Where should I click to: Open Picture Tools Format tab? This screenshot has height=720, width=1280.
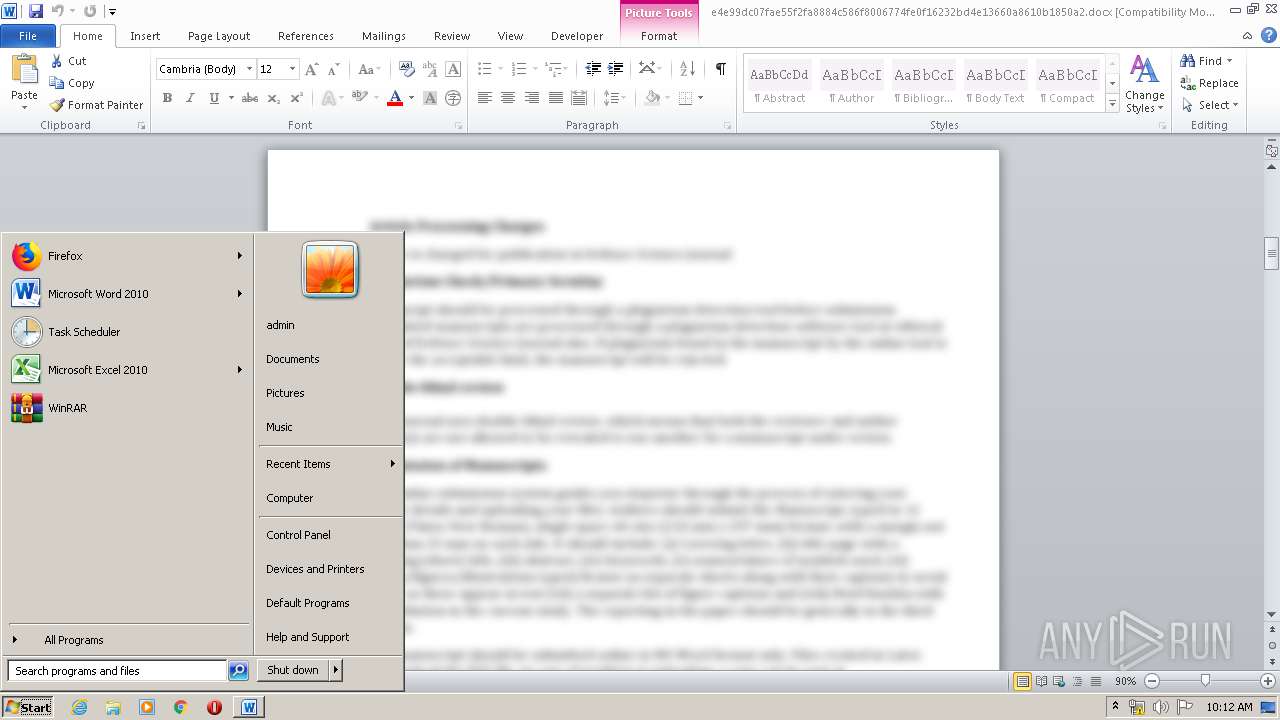659,36
